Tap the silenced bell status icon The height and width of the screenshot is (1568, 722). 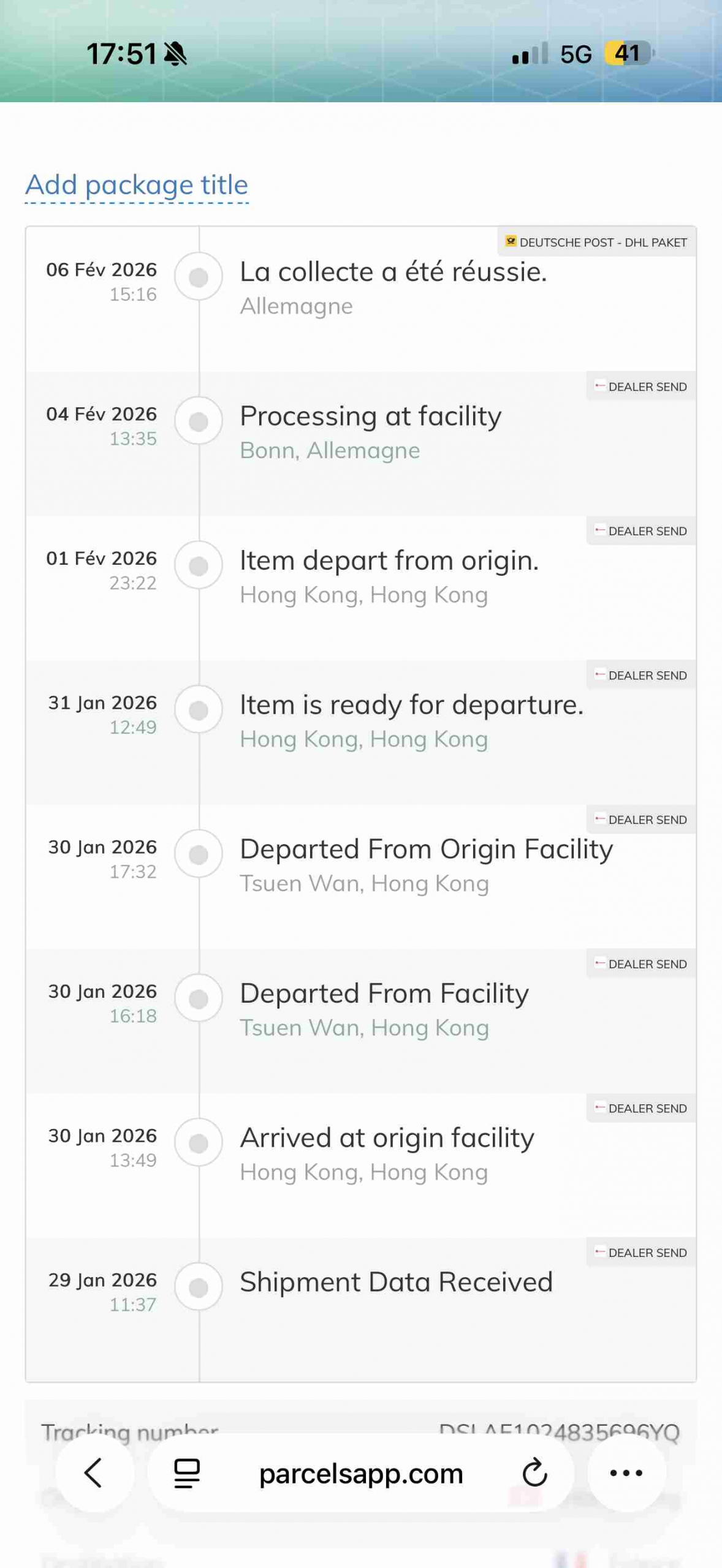pos(176,54)
